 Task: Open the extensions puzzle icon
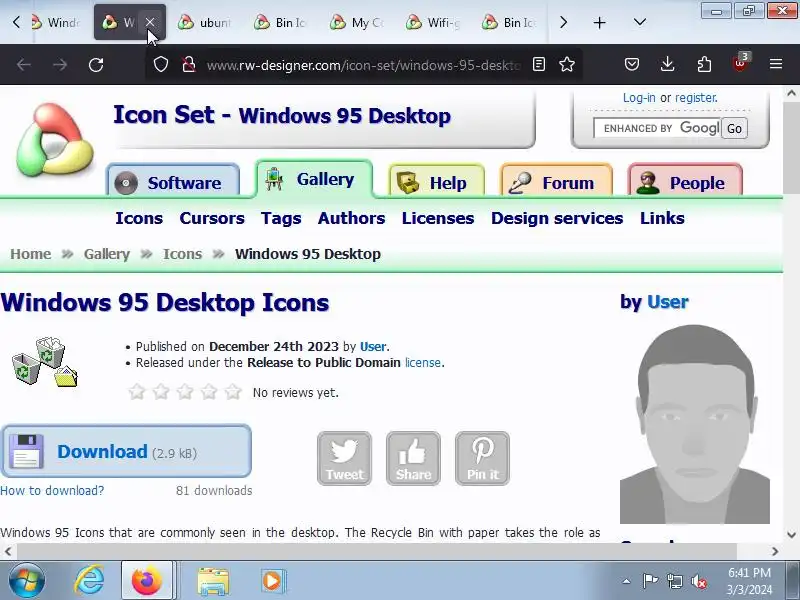[704, 64]
